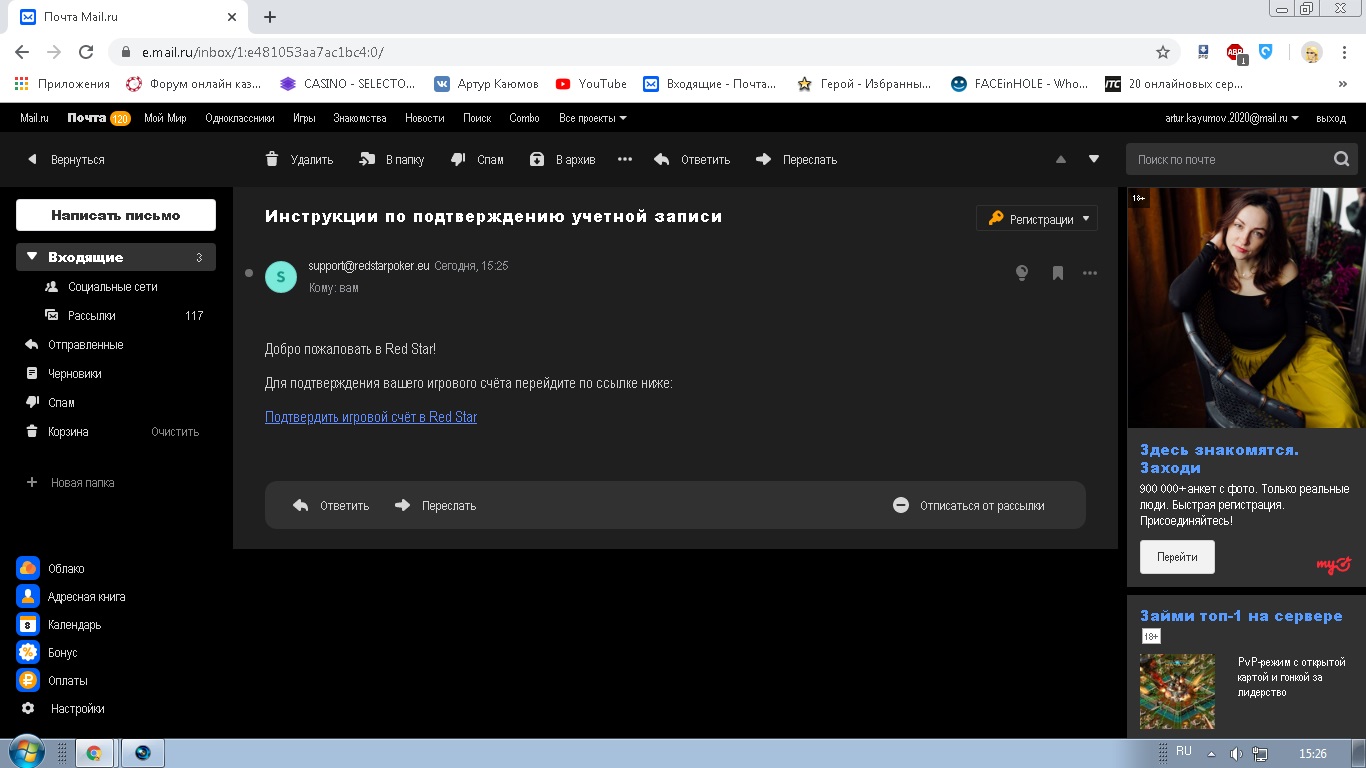Click Переслать button below the message
The width and height of the screenshot is (1366, 768).
point(435,505)
